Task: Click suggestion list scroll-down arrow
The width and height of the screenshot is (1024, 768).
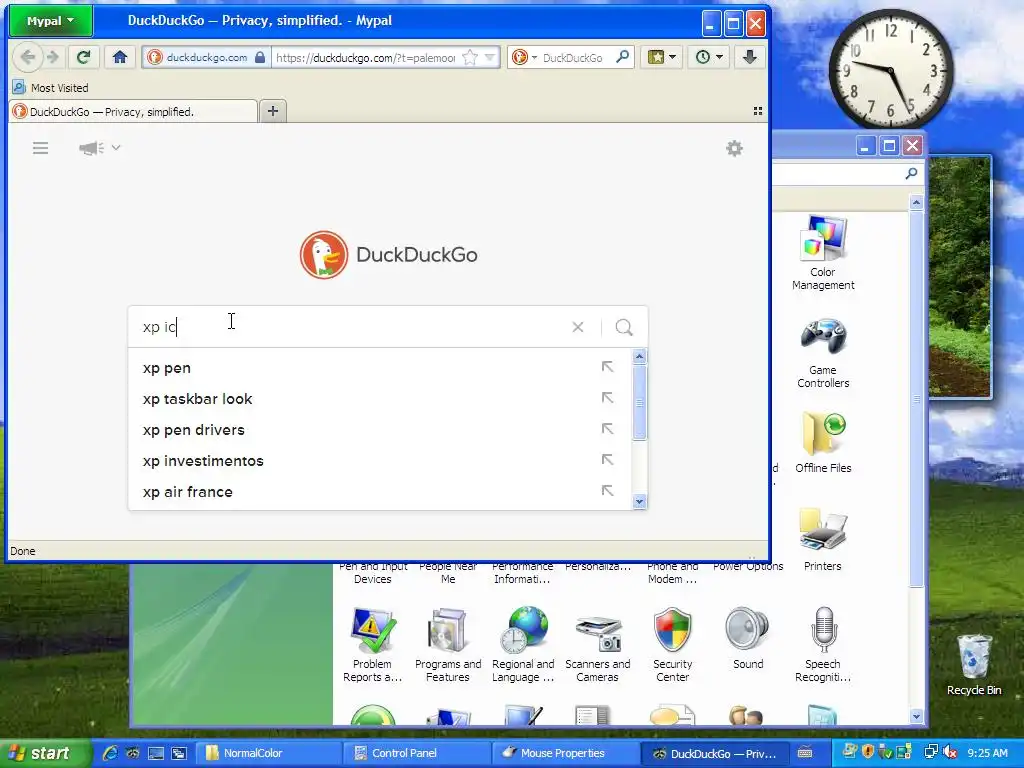Action: [x=639, y=502]
